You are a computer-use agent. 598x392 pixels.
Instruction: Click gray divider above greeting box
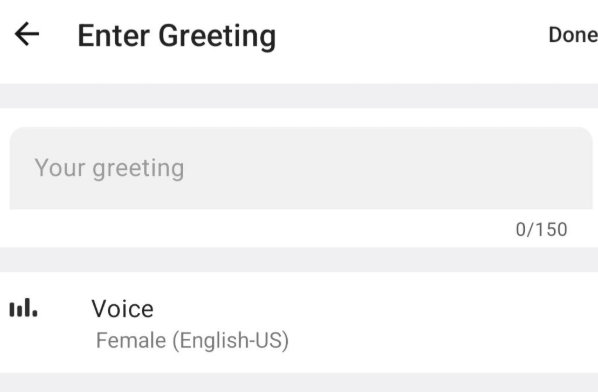pyautogui.click(x=299, y=96)
